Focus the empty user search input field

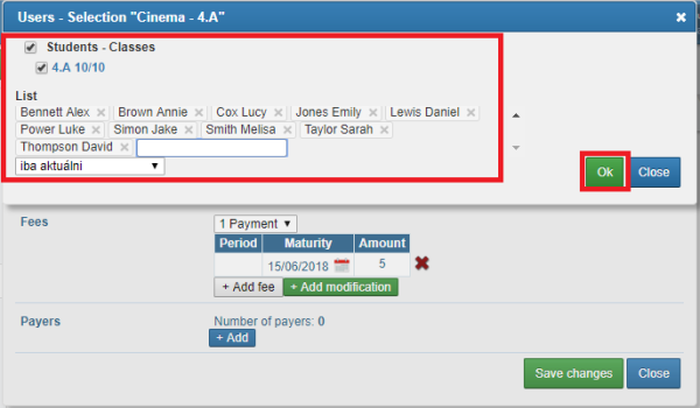(212, 148)
